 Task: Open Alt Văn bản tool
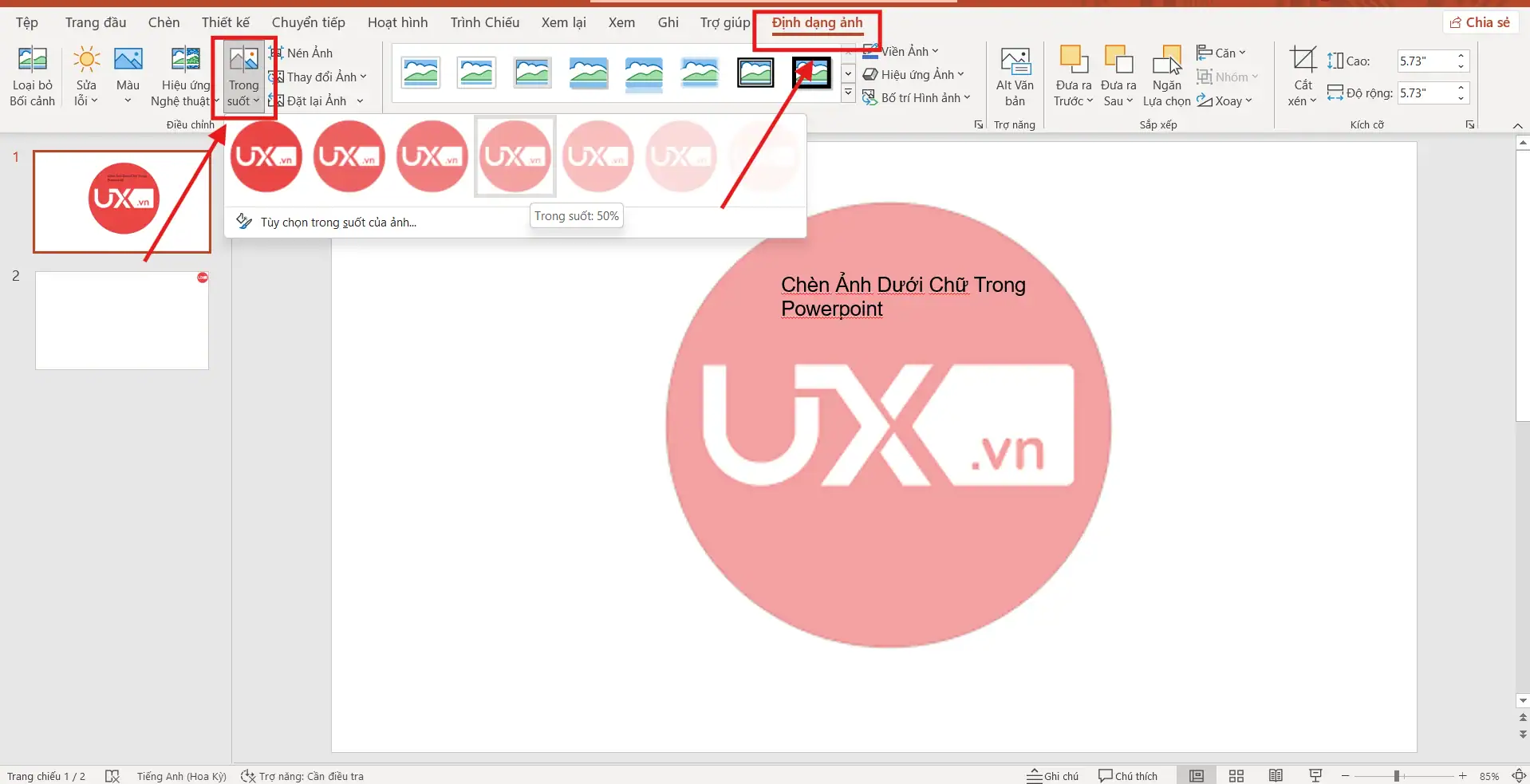[x=1015, y=76]
